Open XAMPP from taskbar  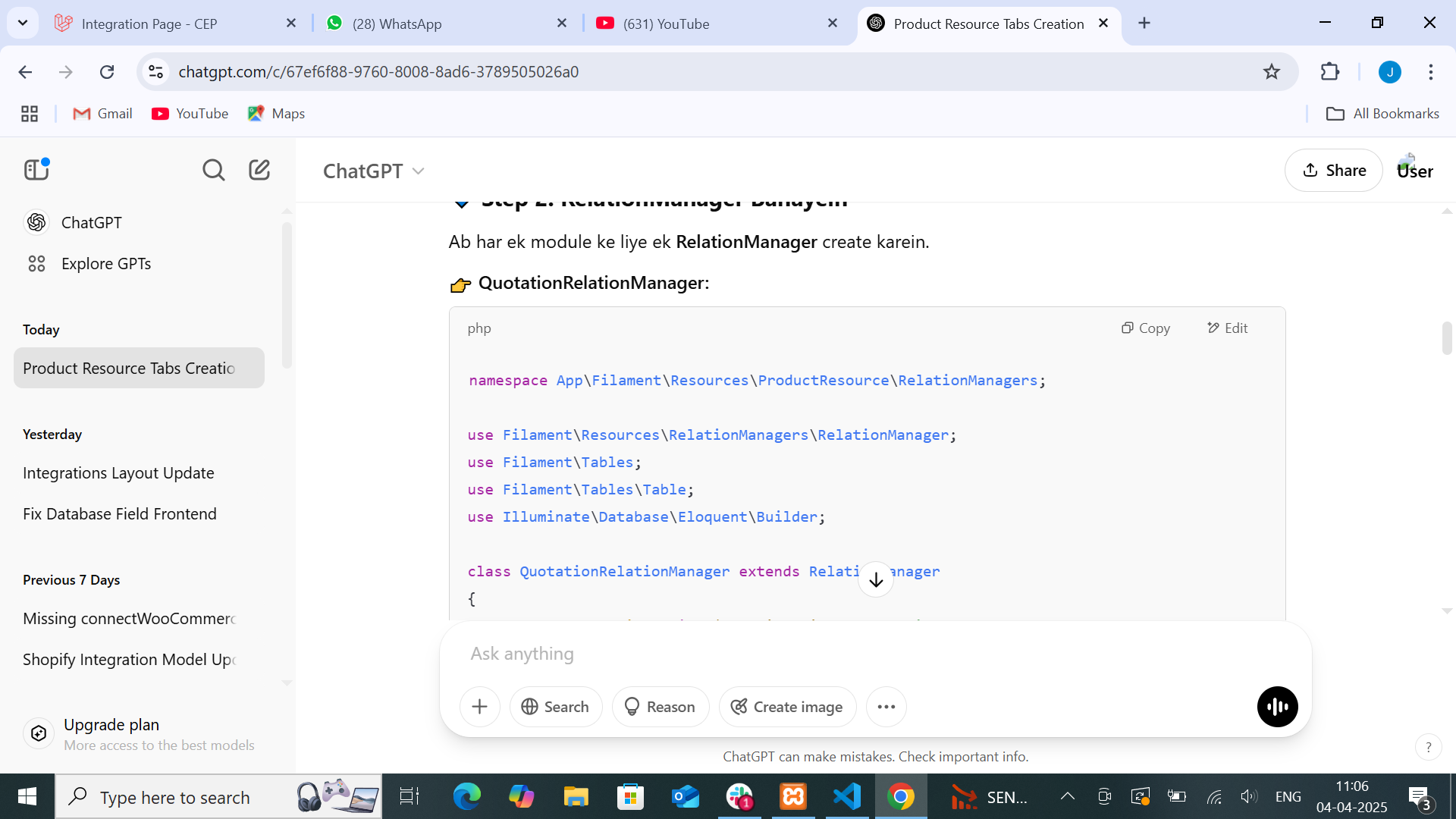coord(793,796)
